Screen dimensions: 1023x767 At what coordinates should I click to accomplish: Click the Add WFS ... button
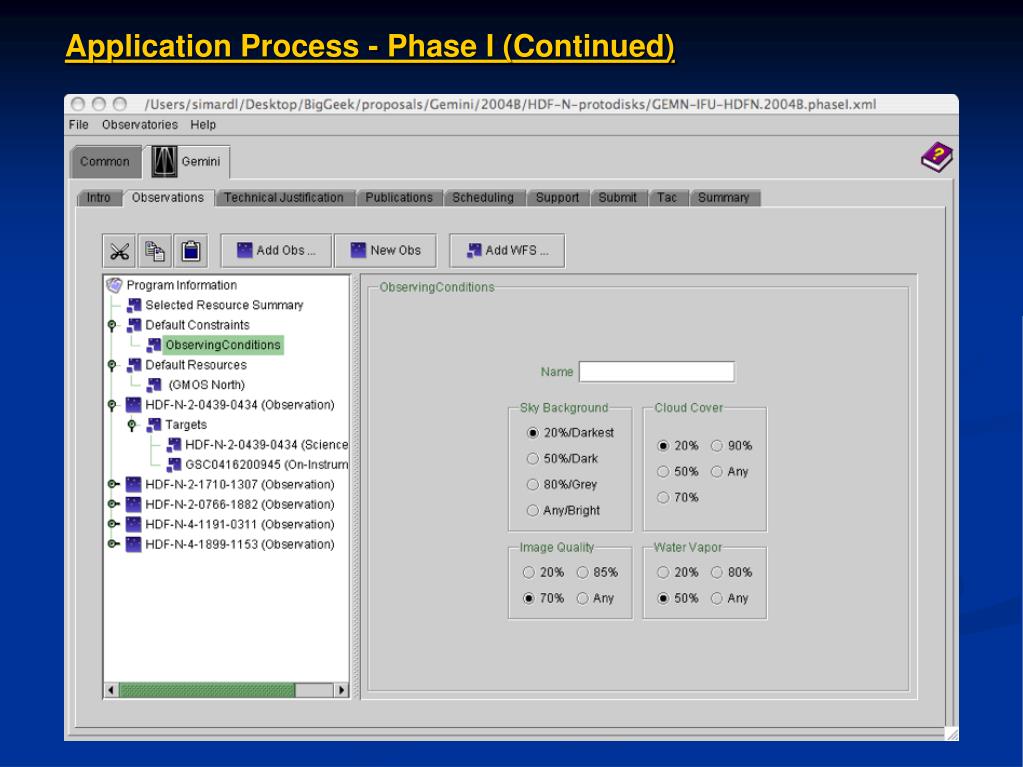point(507,250)
